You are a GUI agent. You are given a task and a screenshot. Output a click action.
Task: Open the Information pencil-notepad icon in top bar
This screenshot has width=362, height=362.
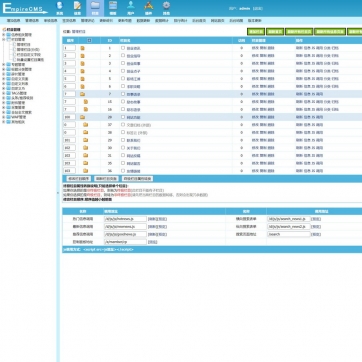(x=77, y=8)
